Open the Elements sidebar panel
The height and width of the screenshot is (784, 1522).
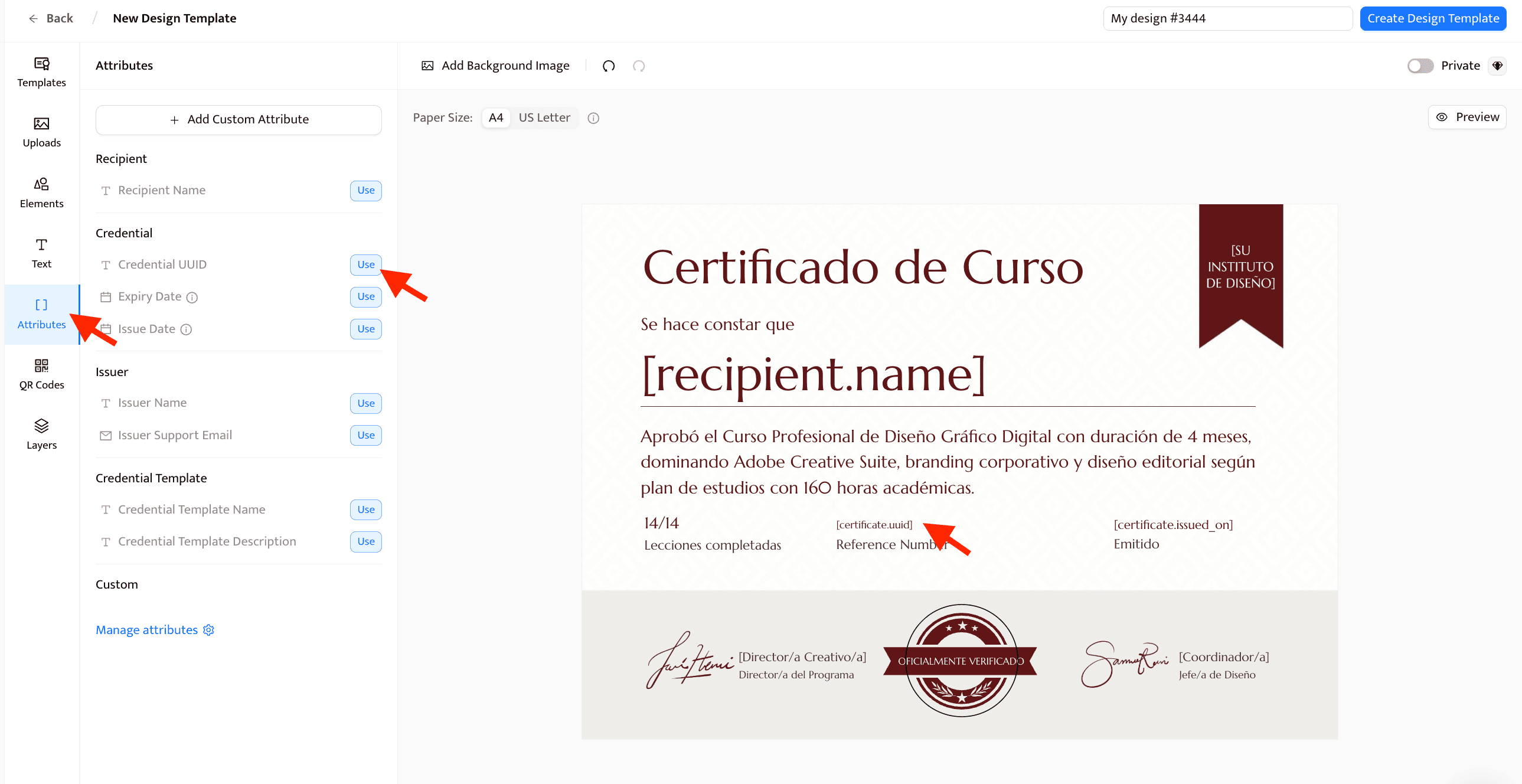click(41, 193)
